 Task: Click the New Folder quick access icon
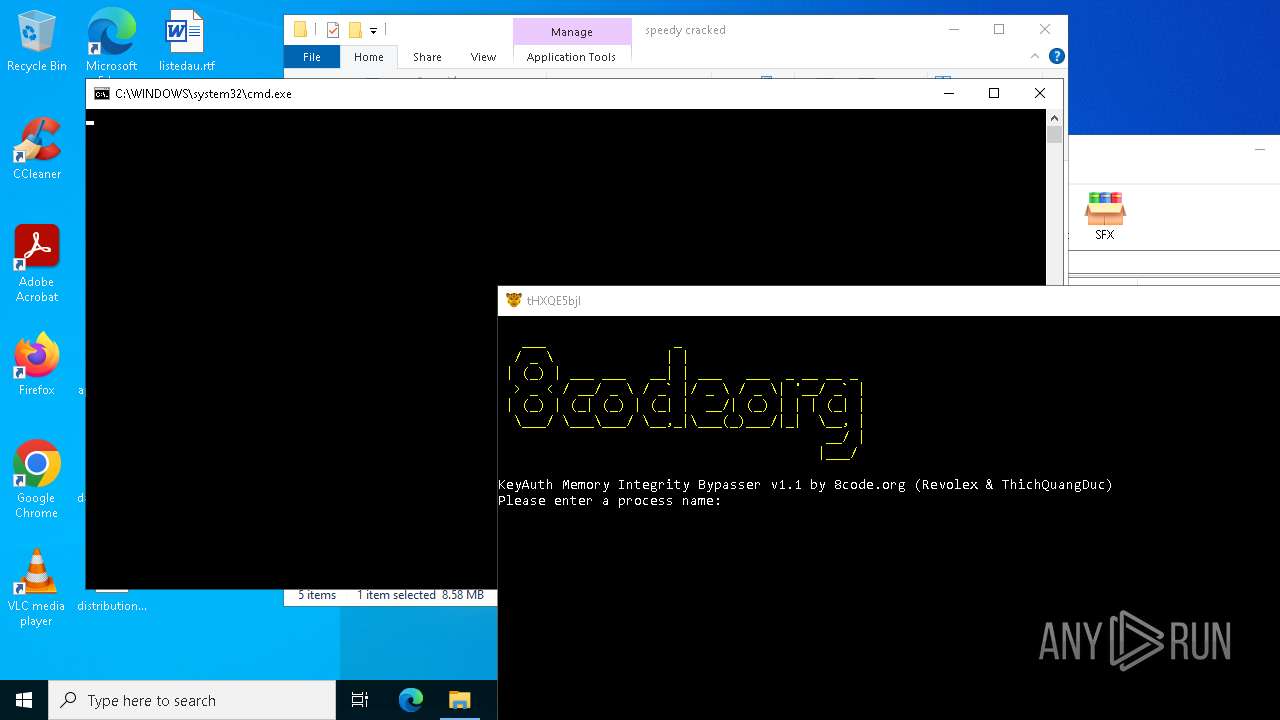click(x=355, y=30)
